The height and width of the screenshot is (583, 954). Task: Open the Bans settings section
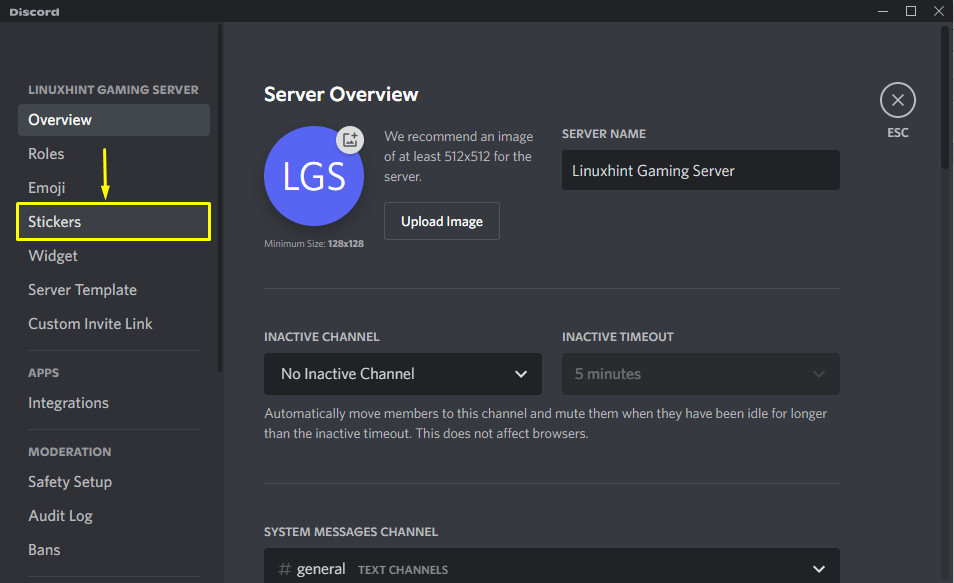[44, 549]
